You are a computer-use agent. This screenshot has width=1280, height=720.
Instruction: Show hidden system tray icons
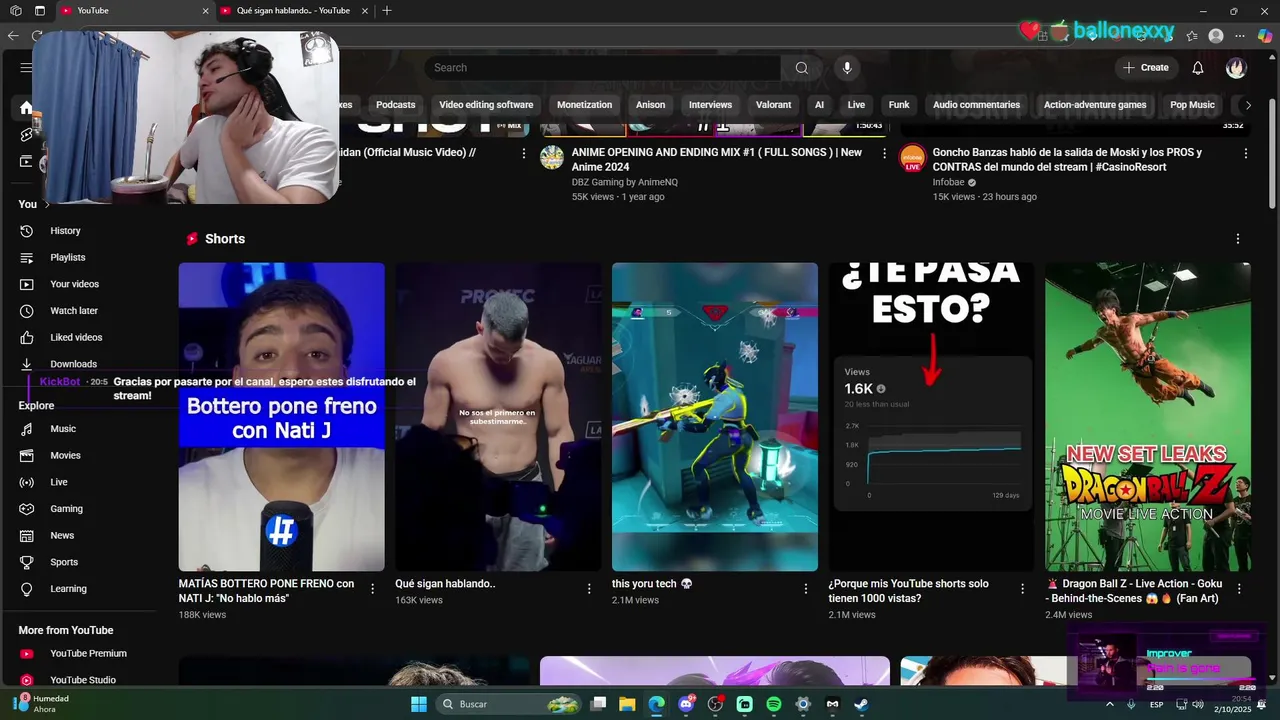click(1109, 704)
